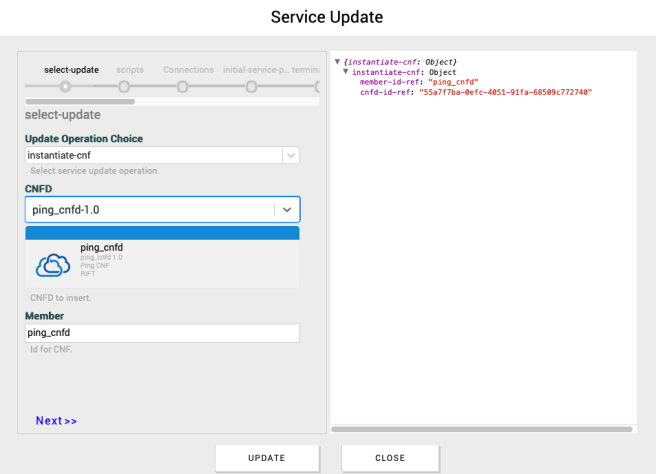Switch to the scripts step label
The height and width of the screenshot is (474, 656).
[129, 70]
